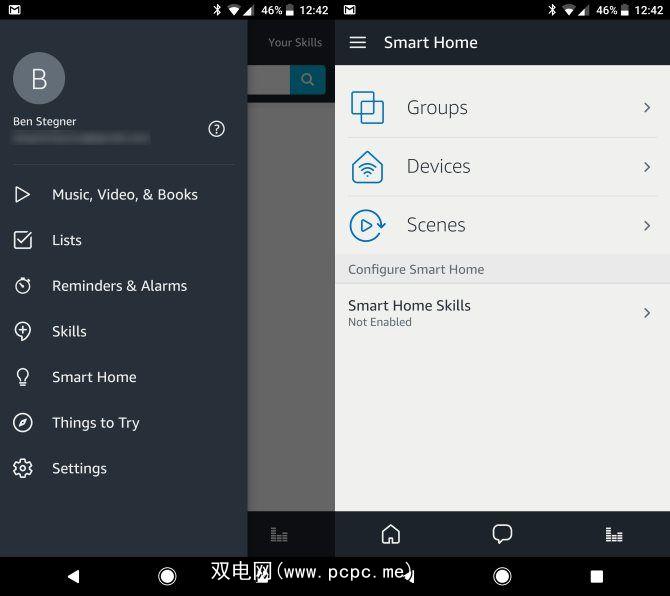
Task: Open the Skills menu item
Action: coord(123,332)
